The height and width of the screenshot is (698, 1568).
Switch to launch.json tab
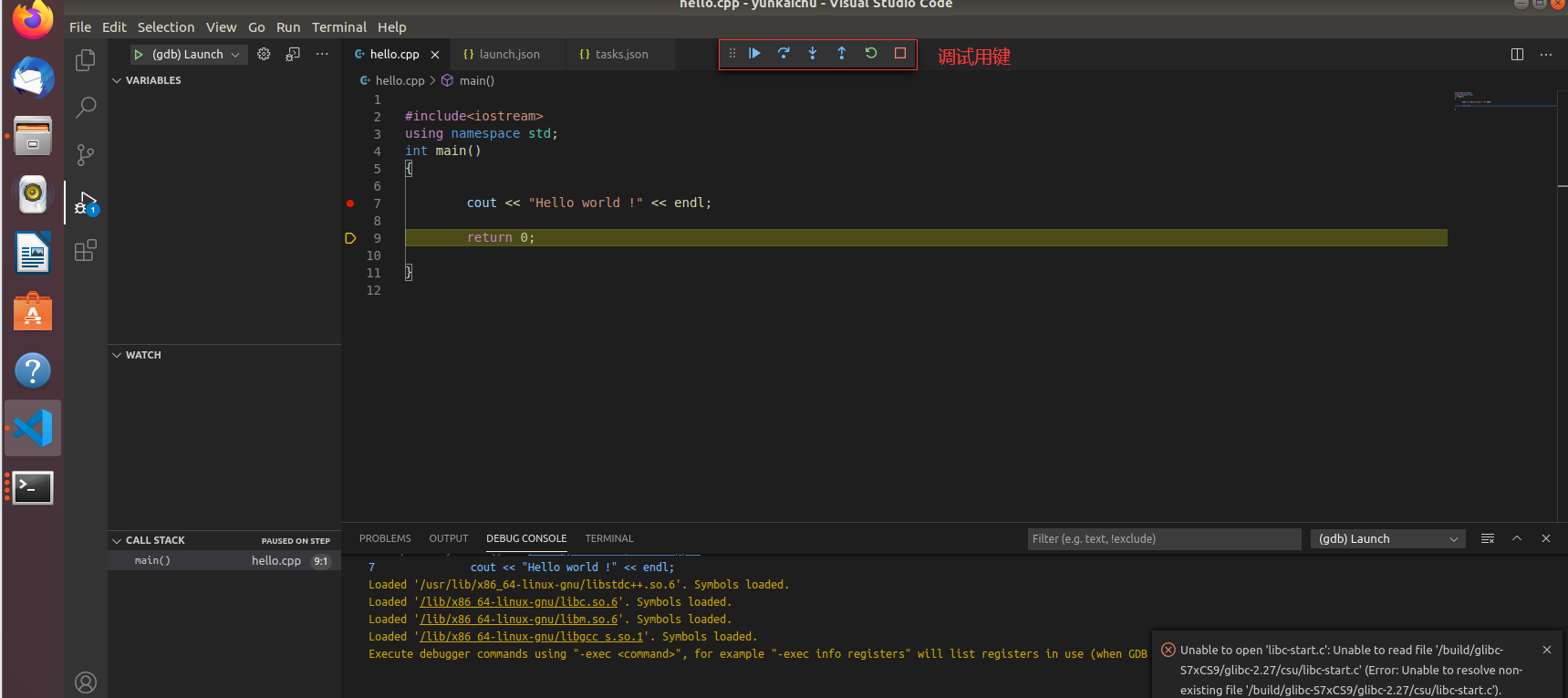(507, 55)
